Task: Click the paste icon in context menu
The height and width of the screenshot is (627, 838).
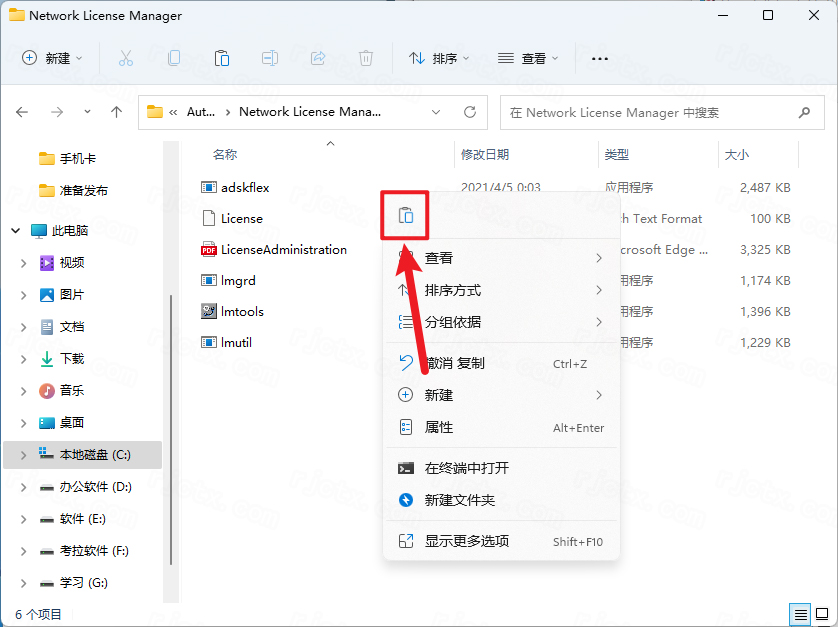Action: coord(405,215)
